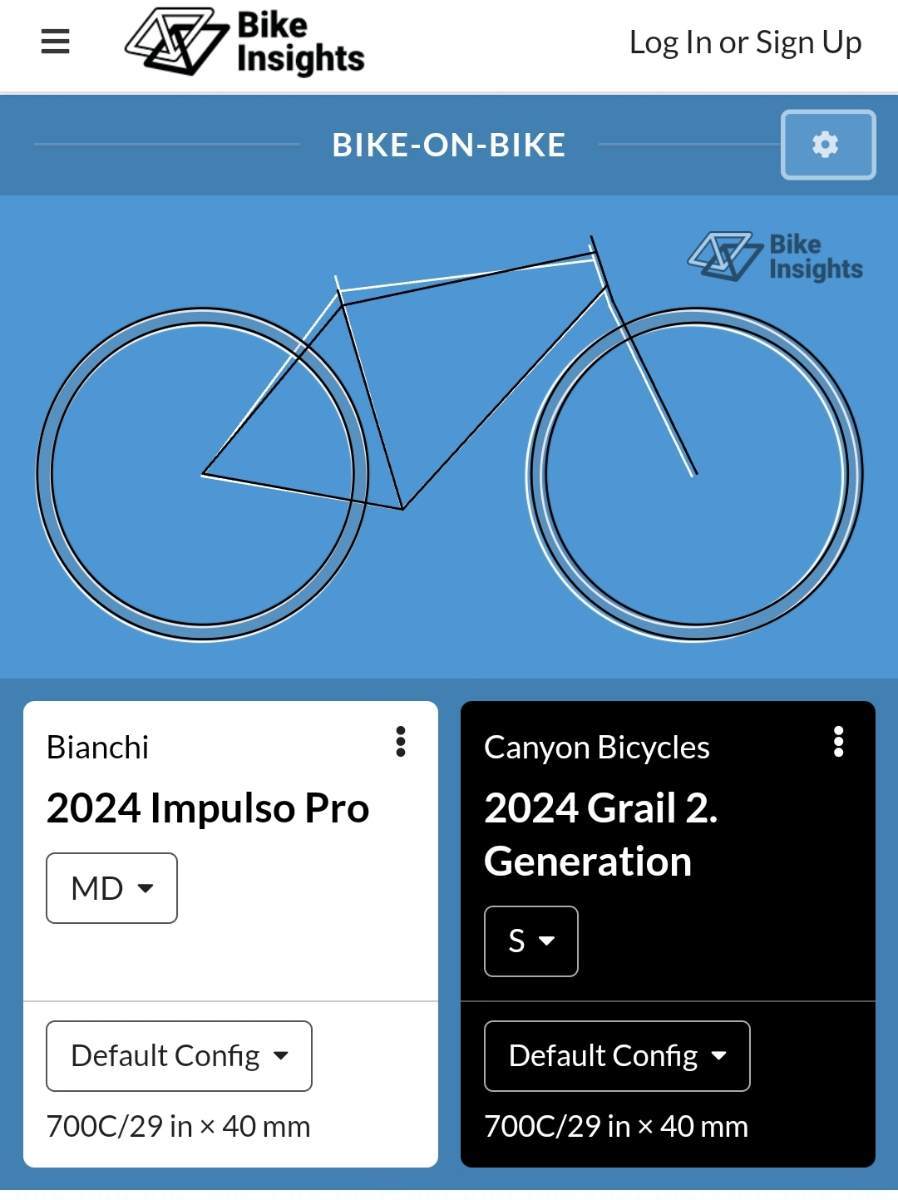Click the Bike Insights watermark on diagram
Viewport: 898px width, 1200px height.
775,257
